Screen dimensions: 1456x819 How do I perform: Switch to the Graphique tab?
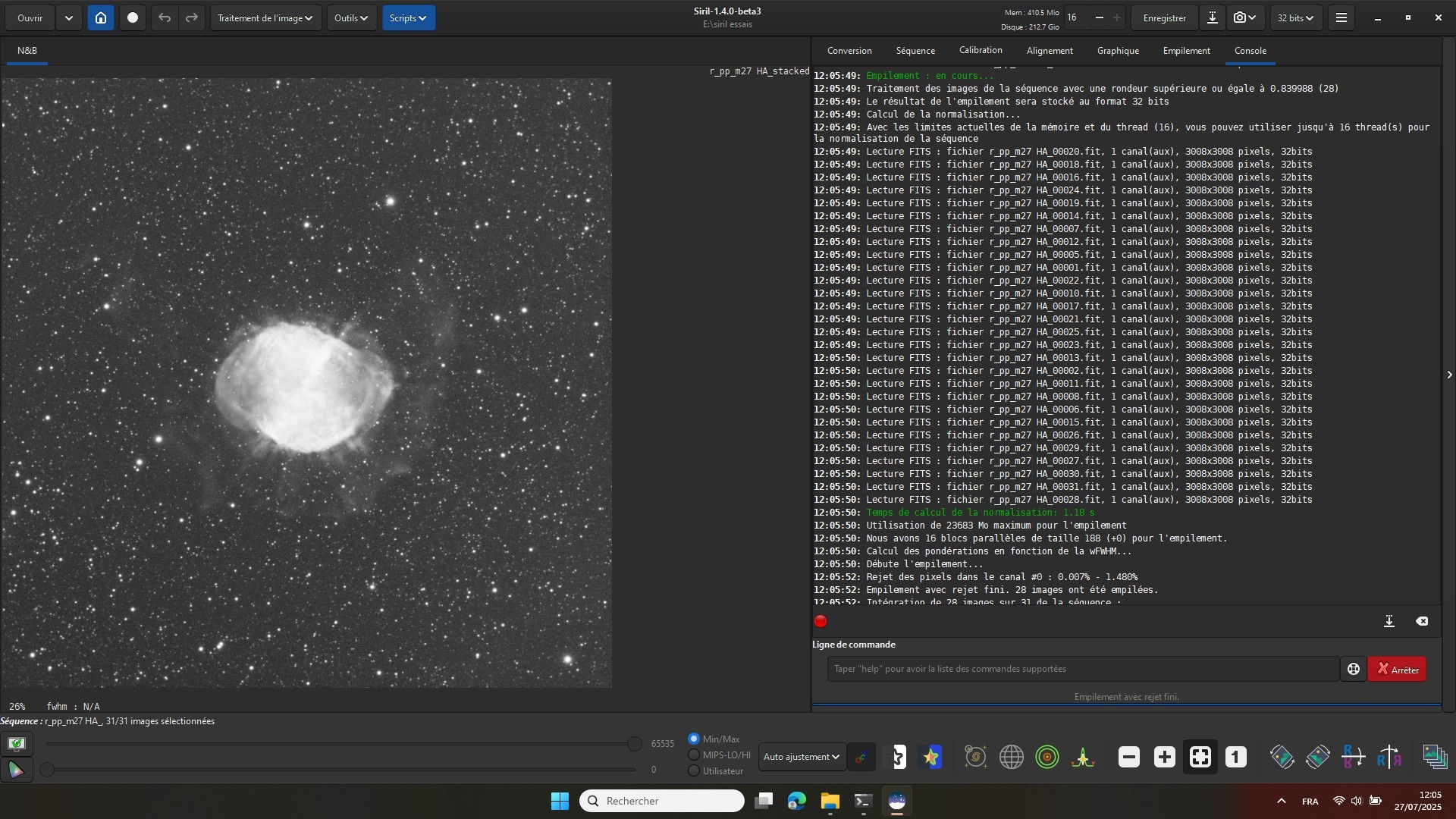click(1118, 51)
